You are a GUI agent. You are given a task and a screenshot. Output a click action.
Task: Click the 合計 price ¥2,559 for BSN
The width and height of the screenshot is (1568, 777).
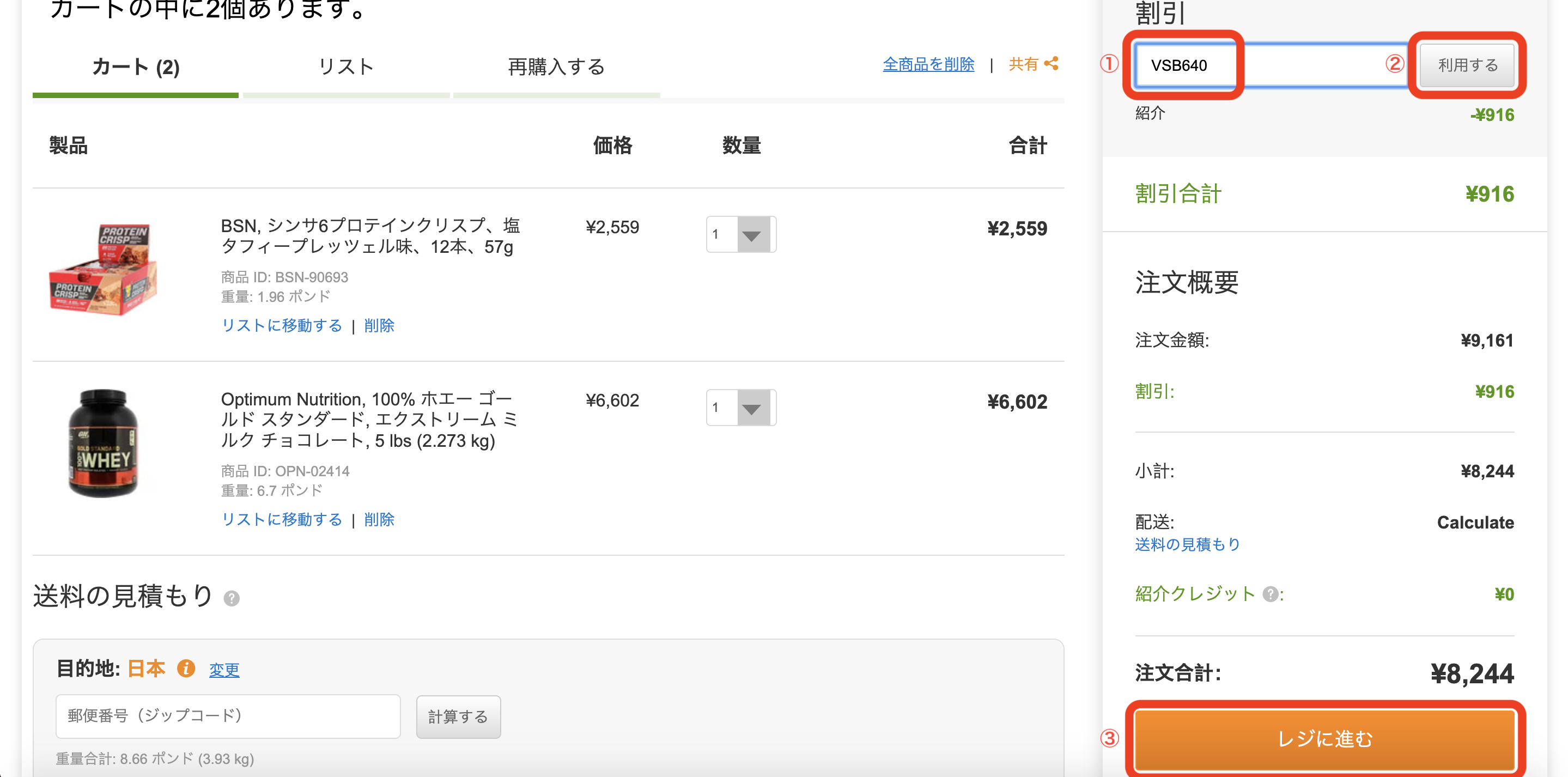(1017, 229)
